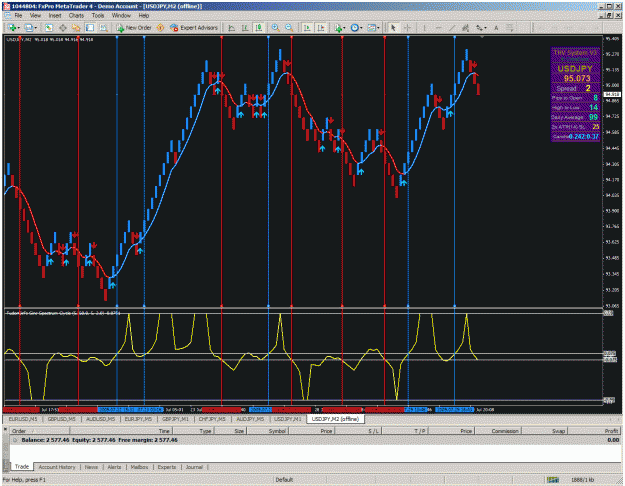Open the Mailbox terminal tab

(139, 467)
